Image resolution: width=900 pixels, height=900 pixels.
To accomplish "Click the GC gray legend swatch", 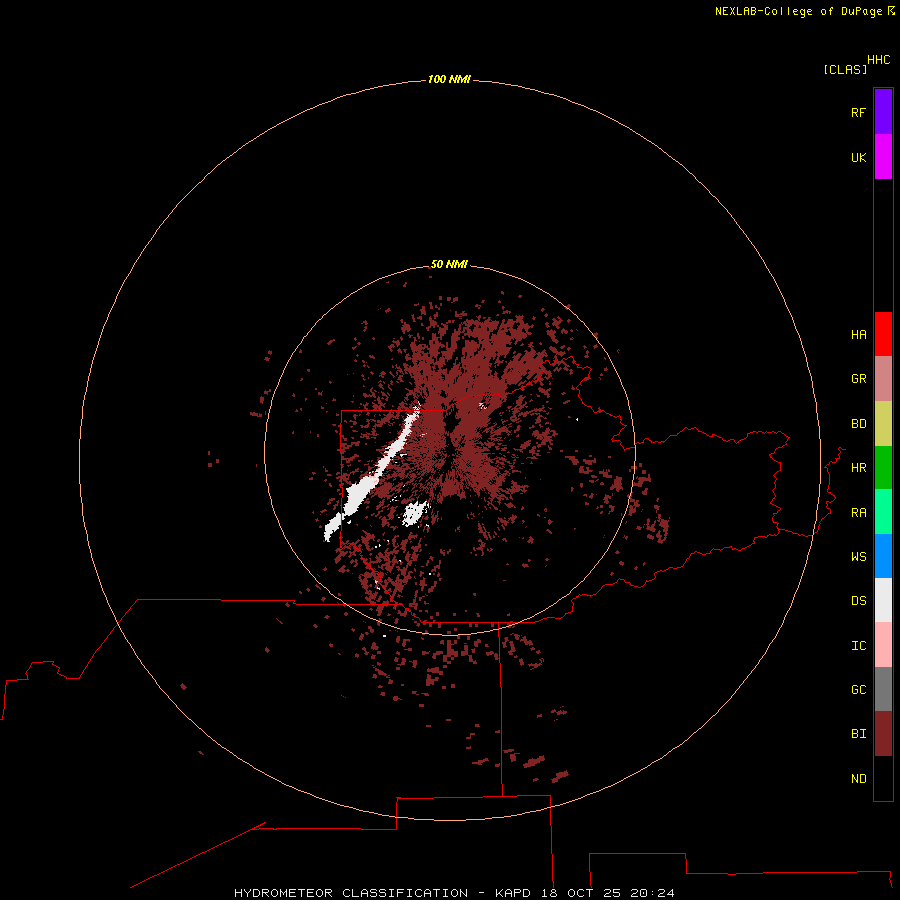I will pos(883,689).
